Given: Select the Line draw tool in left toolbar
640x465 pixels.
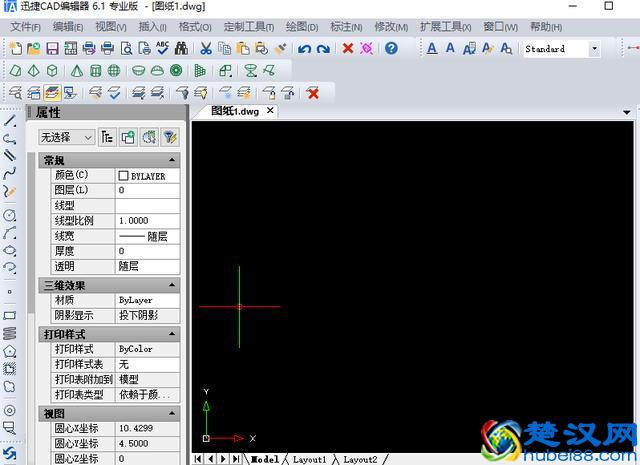Looking at the screenshot, I should [10, 121].
